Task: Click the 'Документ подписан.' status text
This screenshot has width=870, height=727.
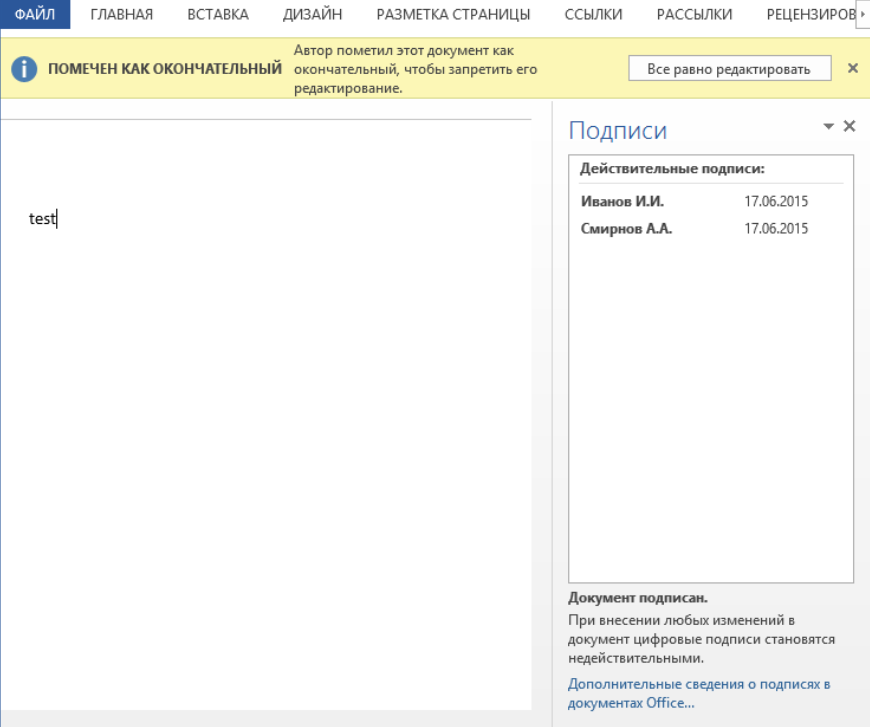Action: pos(638,598)
